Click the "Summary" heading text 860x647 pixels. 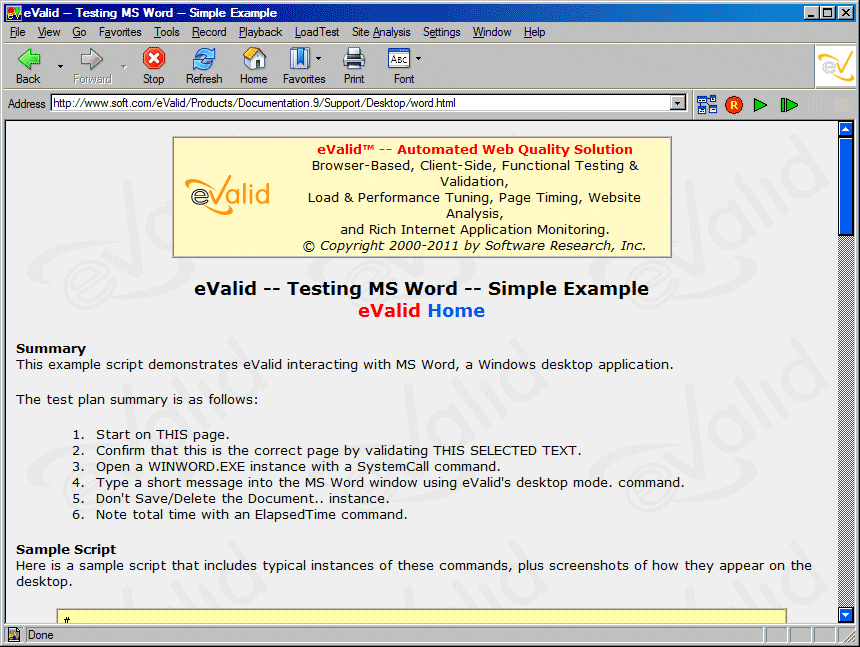tap(51, 349)
